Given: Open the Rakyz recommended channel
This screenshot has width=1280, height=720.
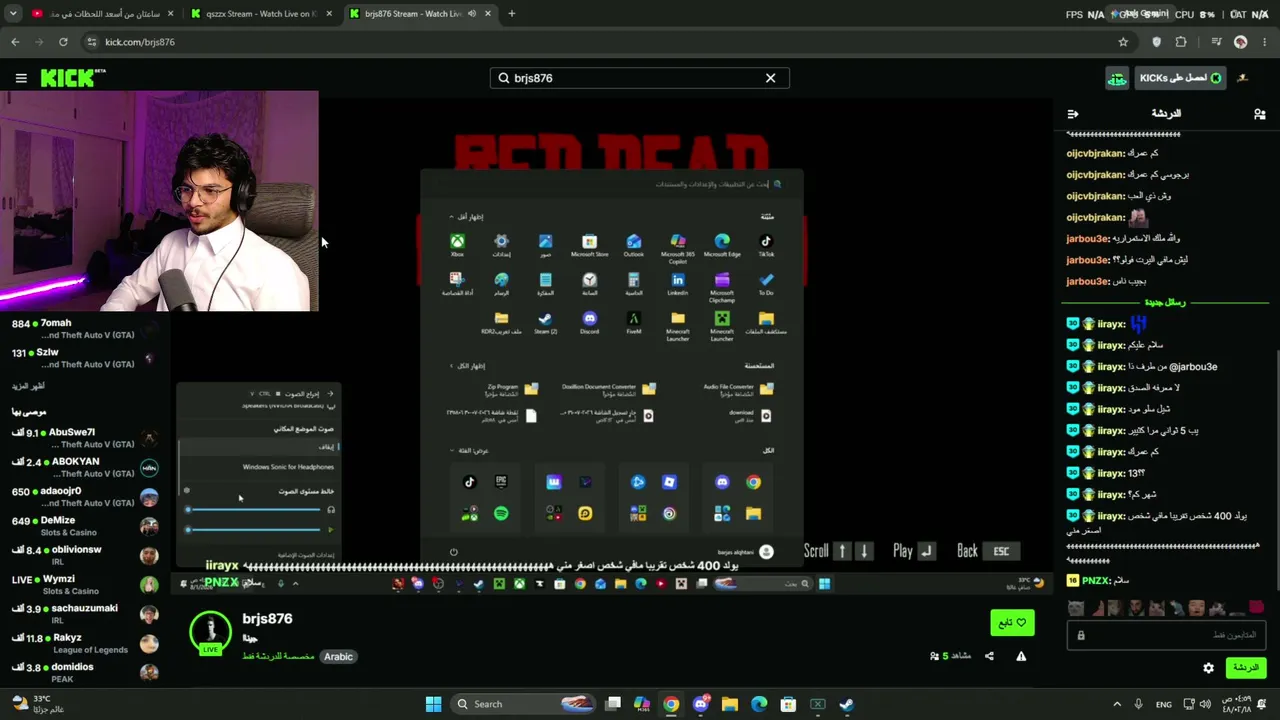Looking at the screenshot, I should point(85,643).
